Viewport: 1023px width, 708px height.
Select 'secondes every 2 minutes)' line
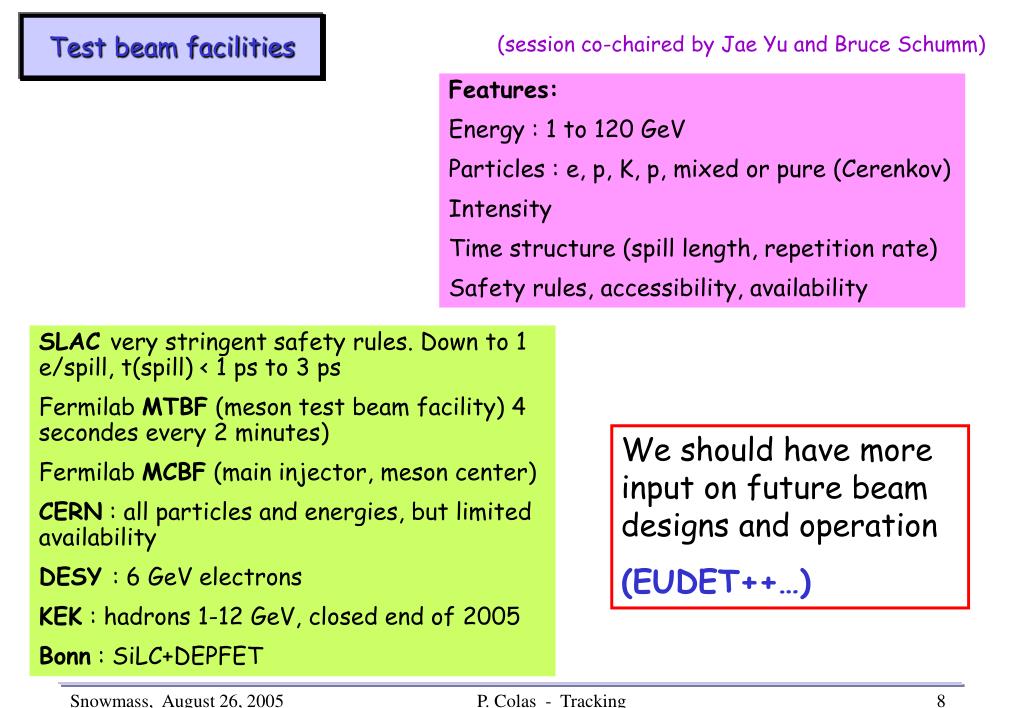coord(184,433)
